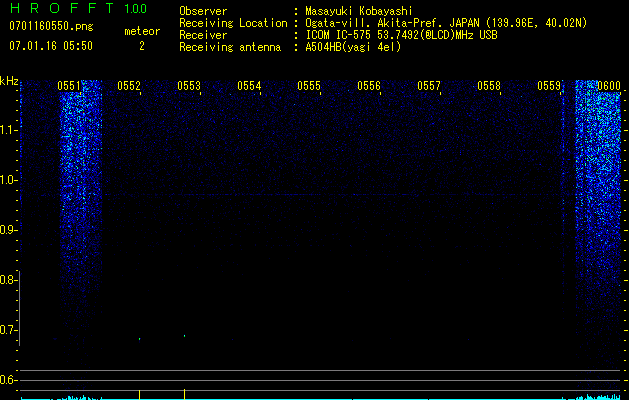Click the Receiving antenna field label
Viewport: 629px width, 400px height.
coord(230,47)
